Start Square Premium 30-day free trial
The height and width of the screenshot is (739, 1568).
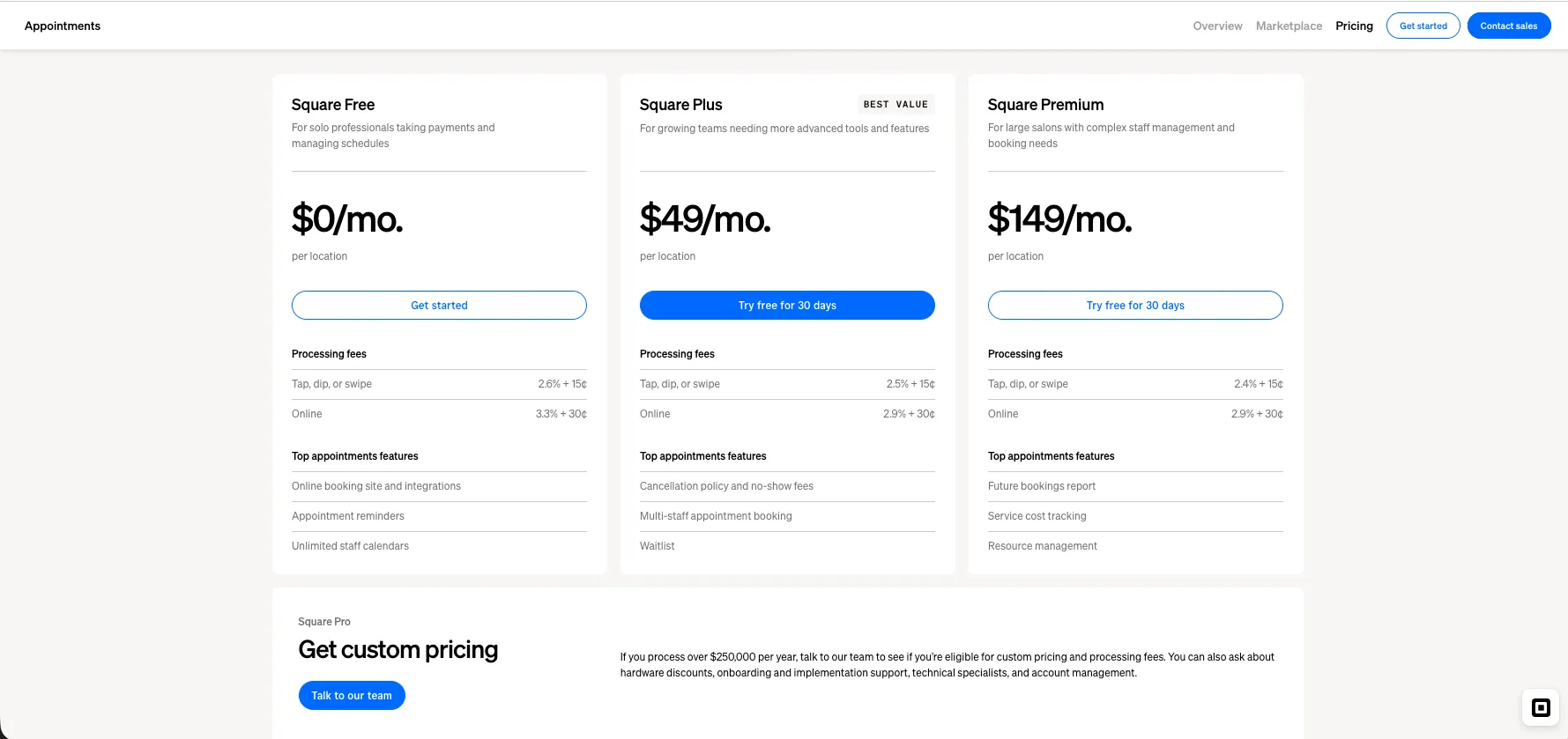click(1135, 306)
